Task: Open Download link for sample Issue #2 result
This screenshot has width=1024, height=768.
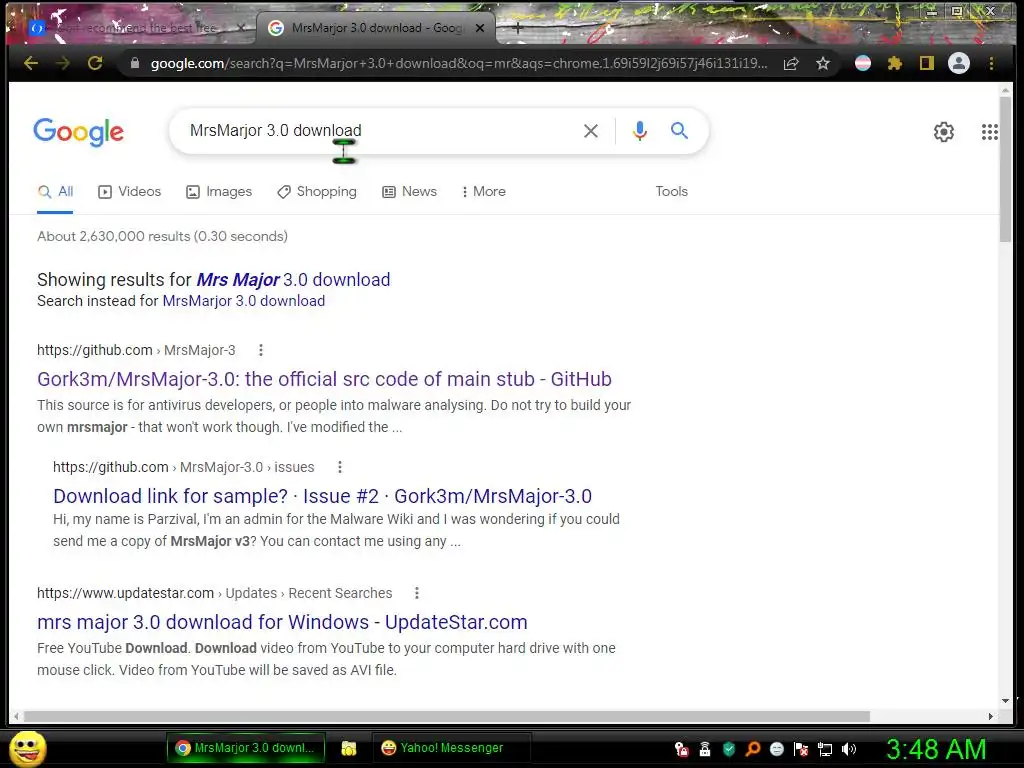Action: point(323,496)
